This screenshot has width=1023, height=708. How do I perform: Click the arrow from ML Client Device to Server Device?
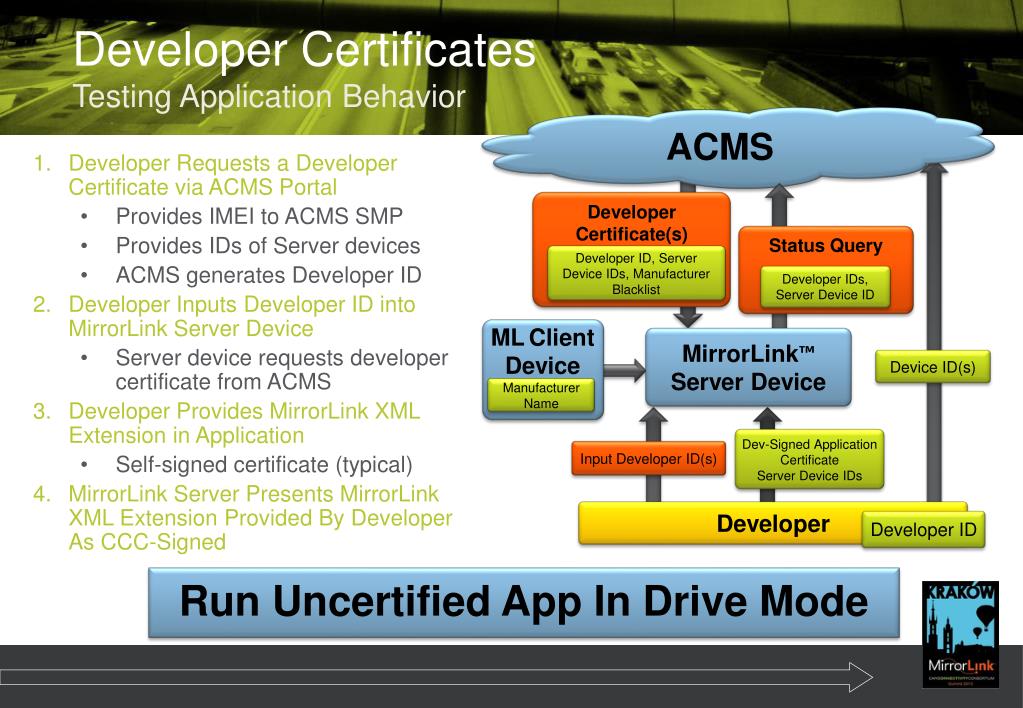pos(624,371)
